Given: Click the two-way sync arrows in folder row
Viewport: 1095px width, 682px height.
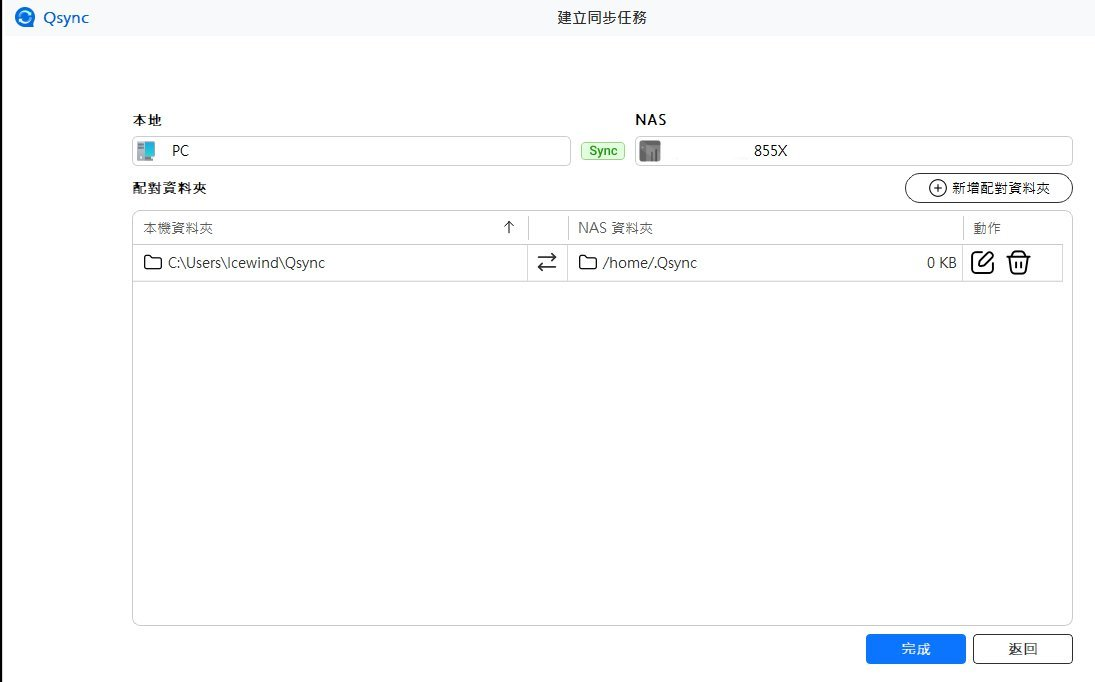Looking at the screenshot, I should [x=547, y=262].
